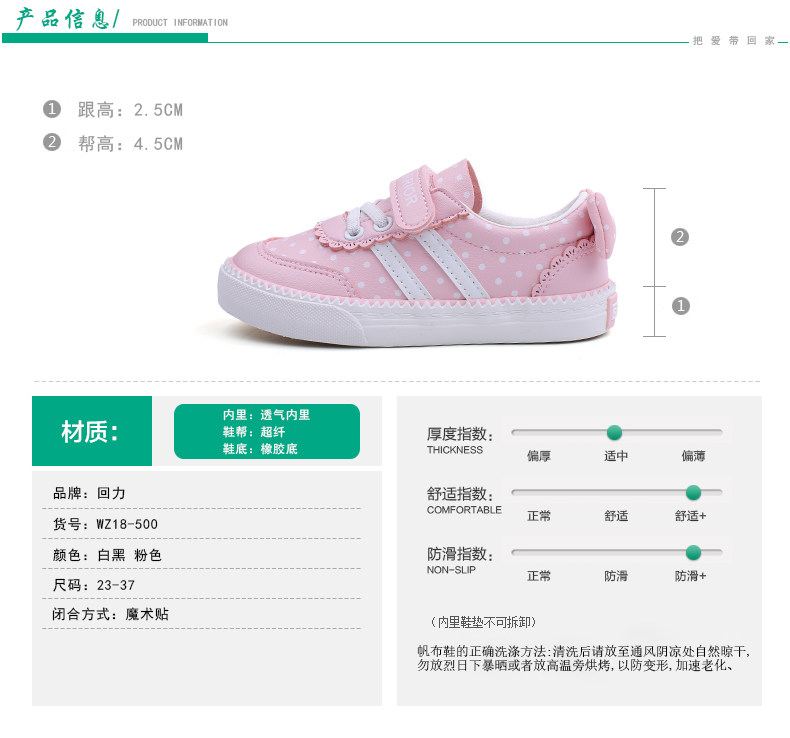Click the 把爱带回家 slogan text
Screen dimensions: 790x738
point(734,40)
